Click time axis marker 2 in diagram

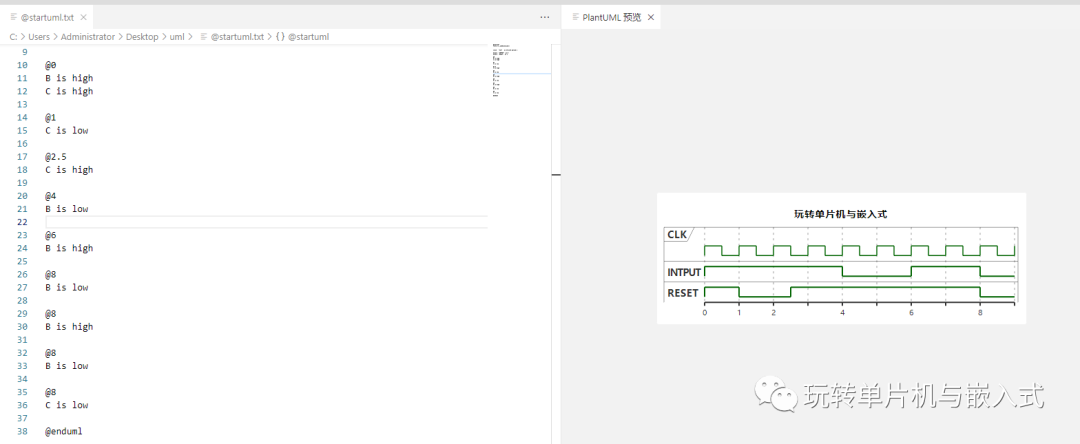point(773,313)
